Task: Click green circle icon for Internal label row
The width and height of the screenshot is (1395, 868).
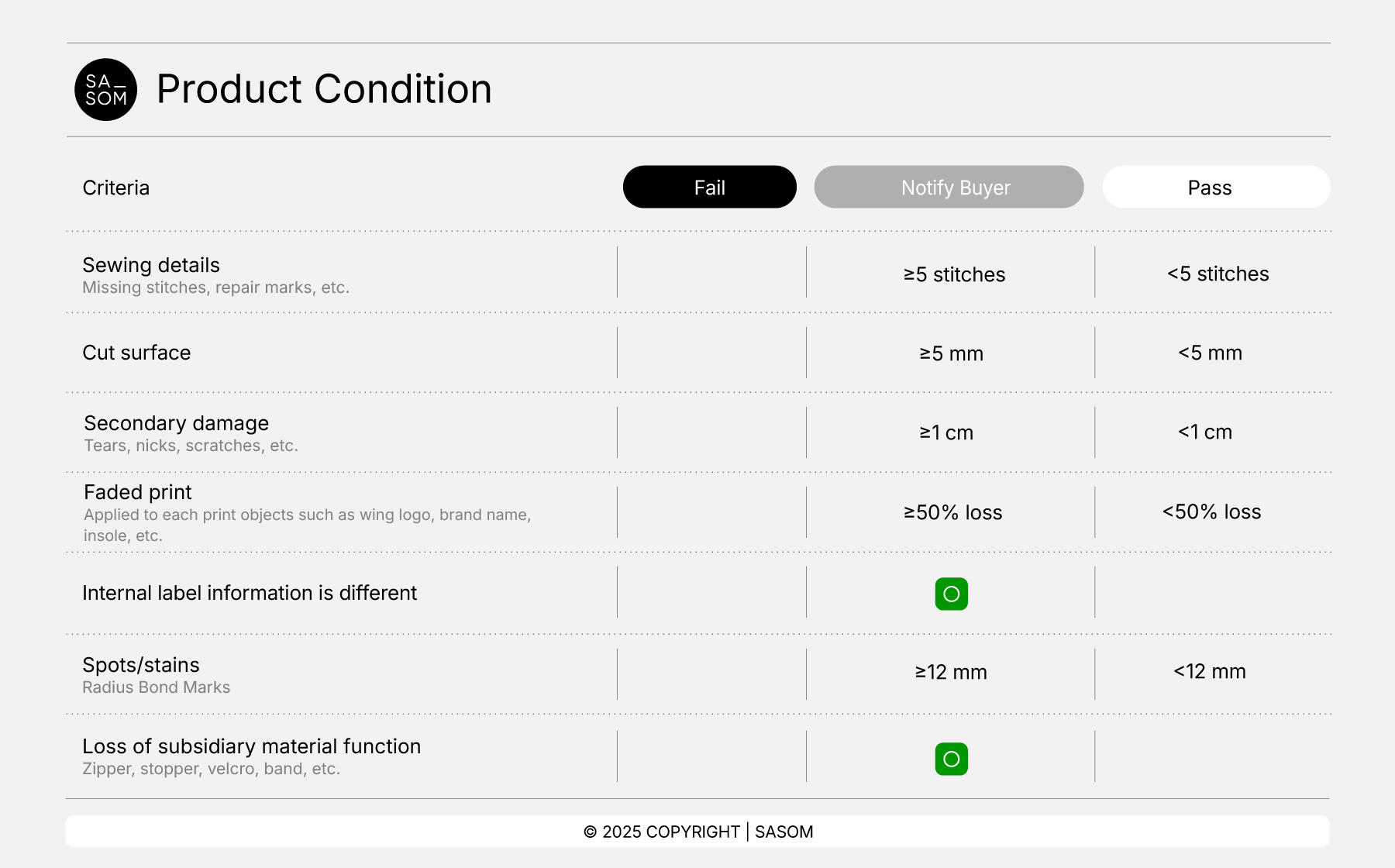Action: (x=951, y=594)
